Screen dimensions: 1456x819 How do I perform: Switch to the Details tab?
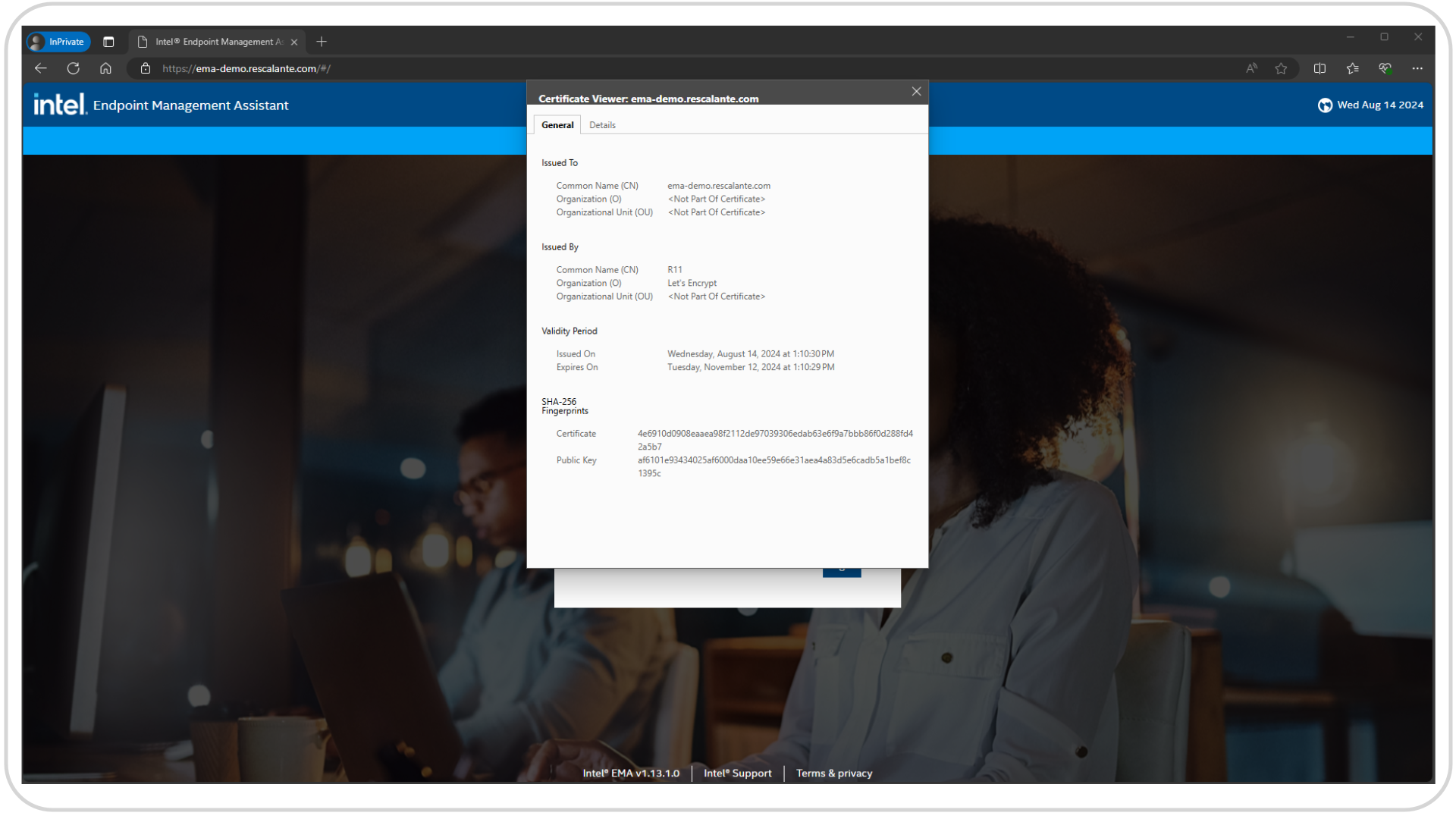[x=602, y=125]
